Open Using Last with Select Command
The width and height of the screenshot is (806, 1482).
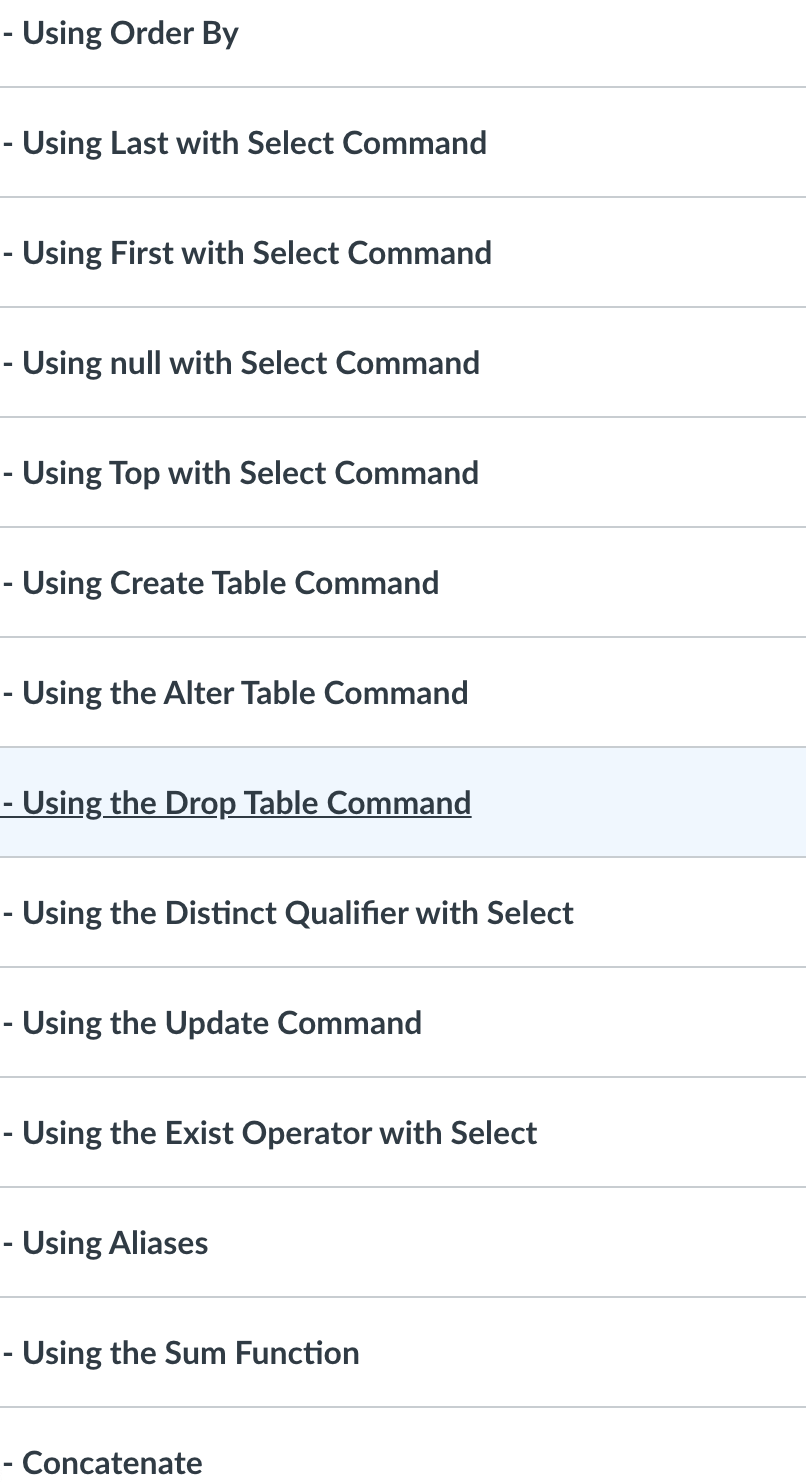pyautogui.click(x=244, y=143)
